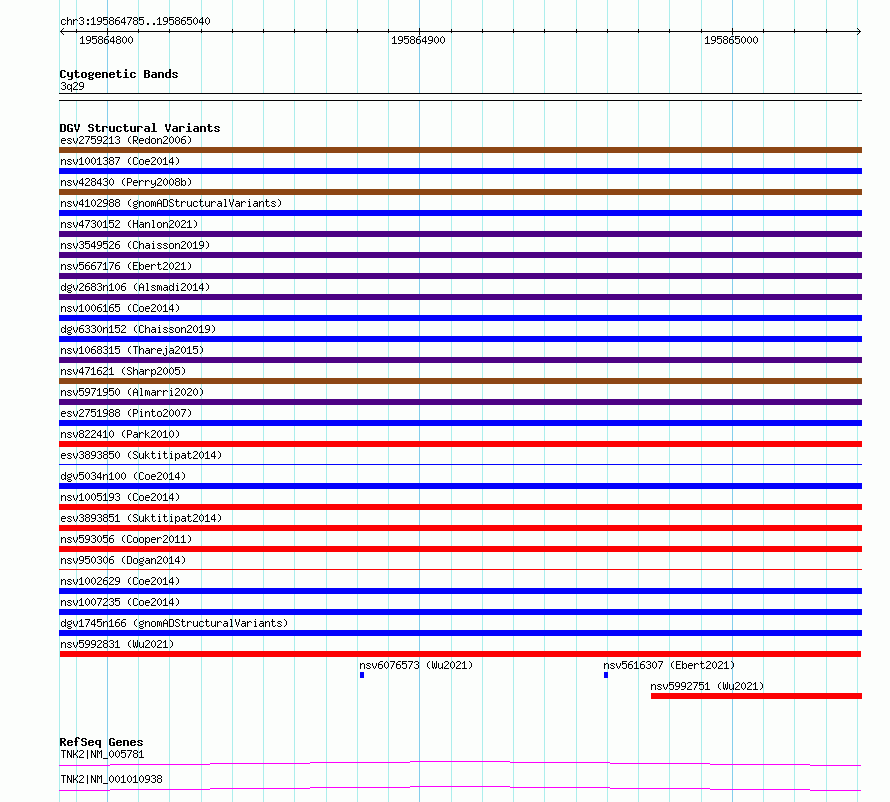Click dgv5034n100 (Coe2014) label
The width and height of the screenshot is (890, 802).
click(123, 476)
